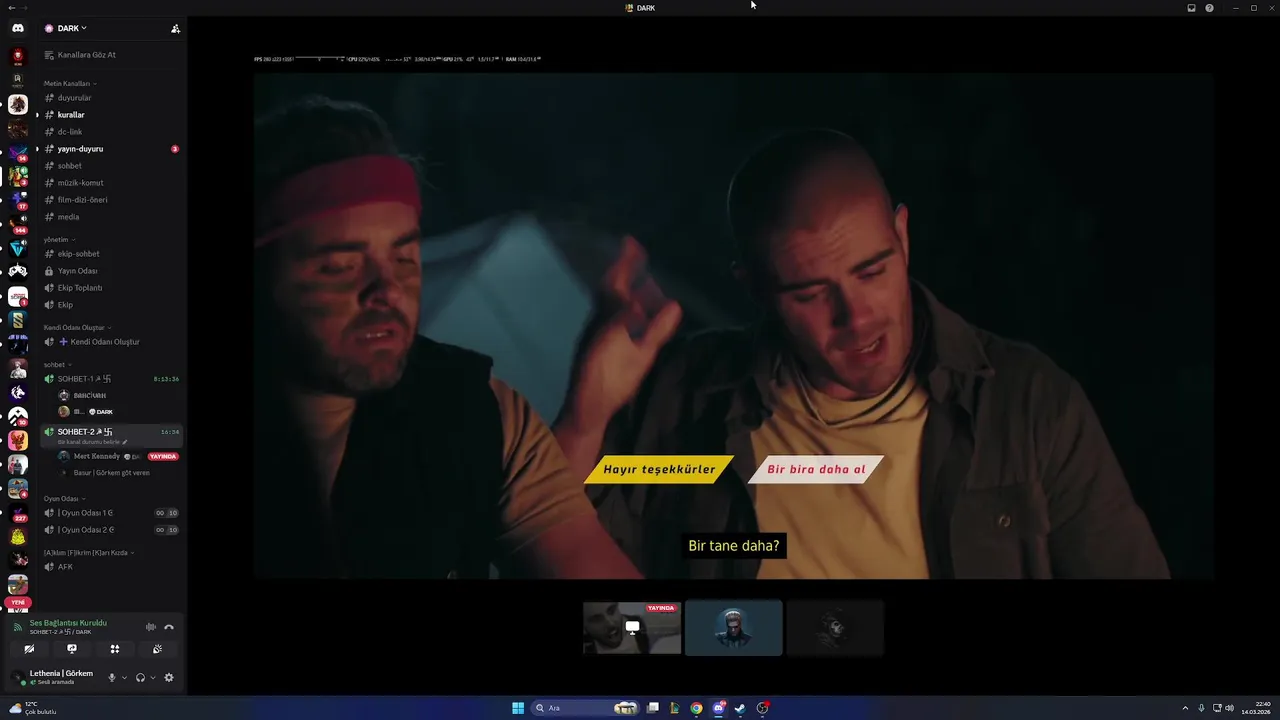The image size is (1280, 720).
Task: Toggle camera on in voice panel
Action: (29, 649)
